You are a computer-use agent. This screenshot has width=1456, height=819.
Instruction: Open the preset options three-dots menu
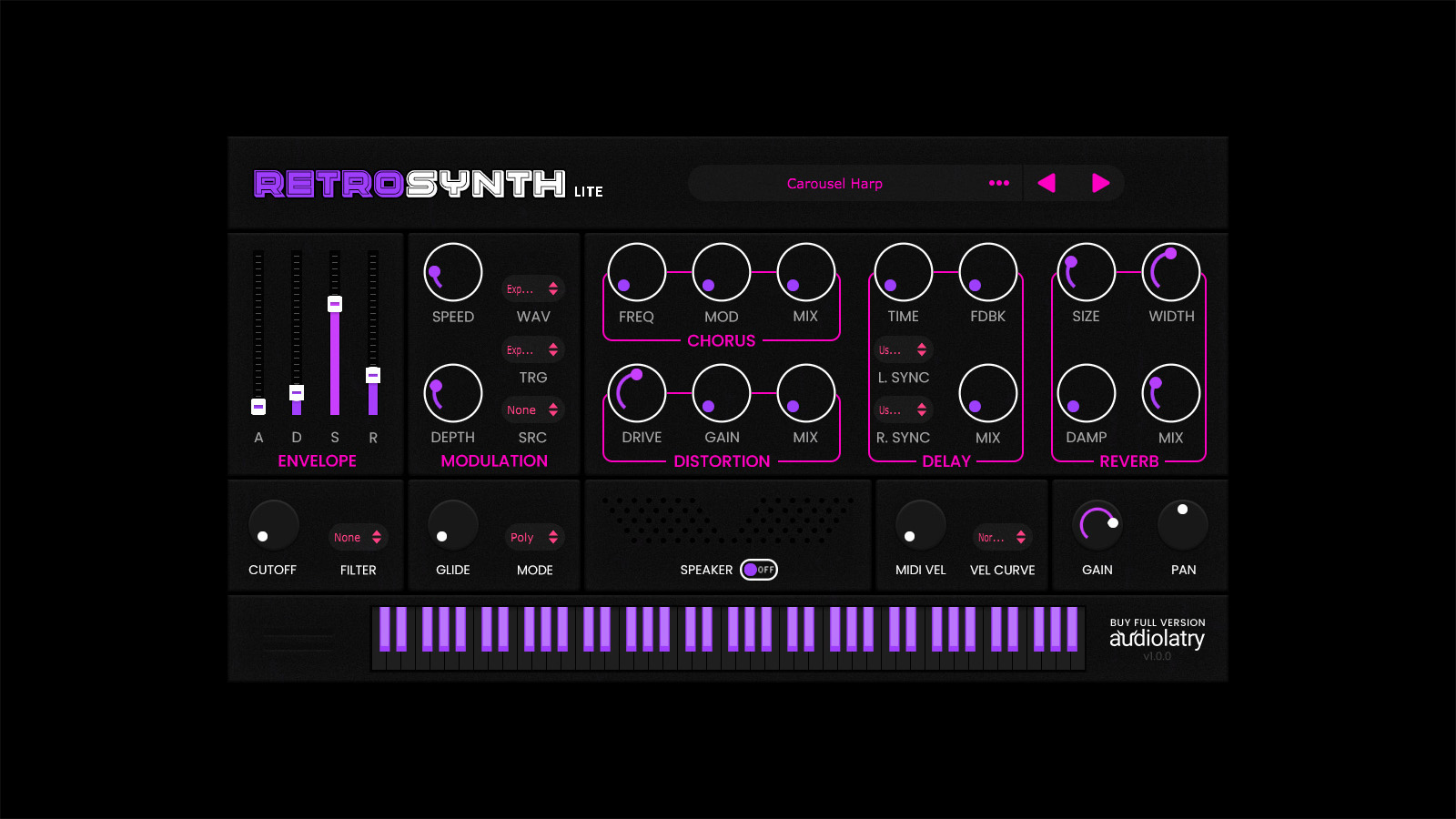pyautogui.click(x=999, y=183)
